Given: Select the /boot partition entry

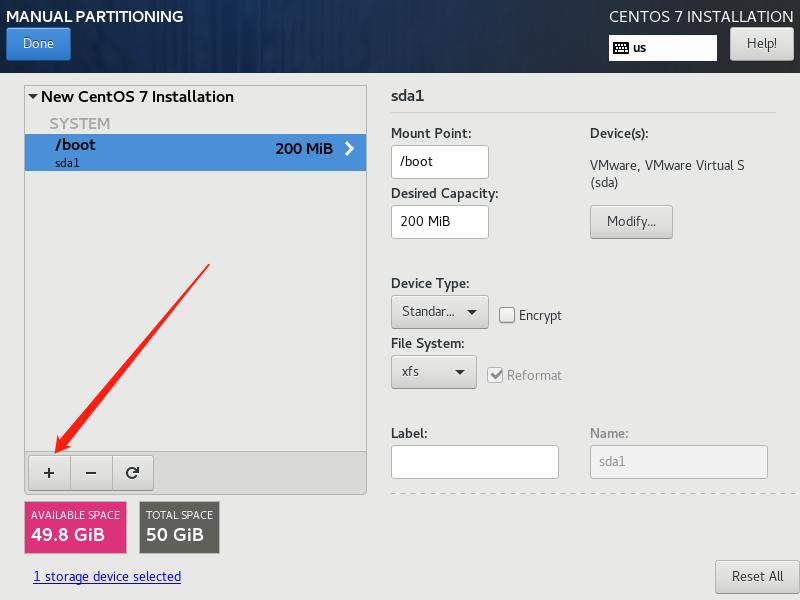Looking at the screenshot, I should (180, 151).
